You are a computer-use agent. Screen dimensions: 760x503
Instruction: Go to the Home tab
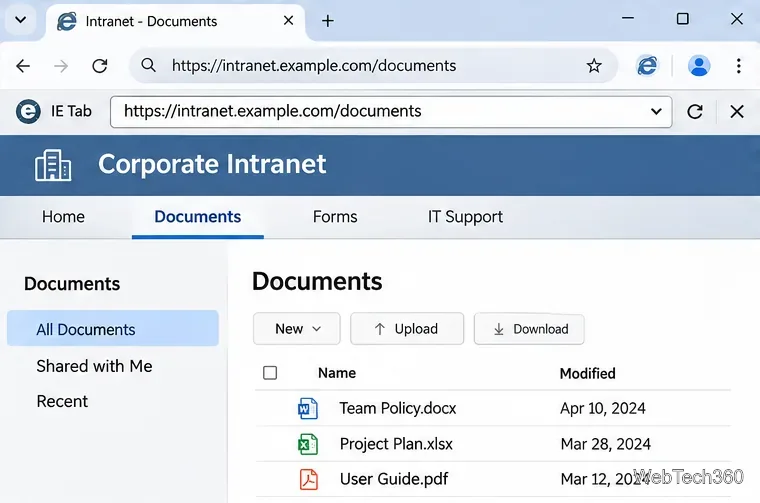pyautogui.click(x=63, y=217)
